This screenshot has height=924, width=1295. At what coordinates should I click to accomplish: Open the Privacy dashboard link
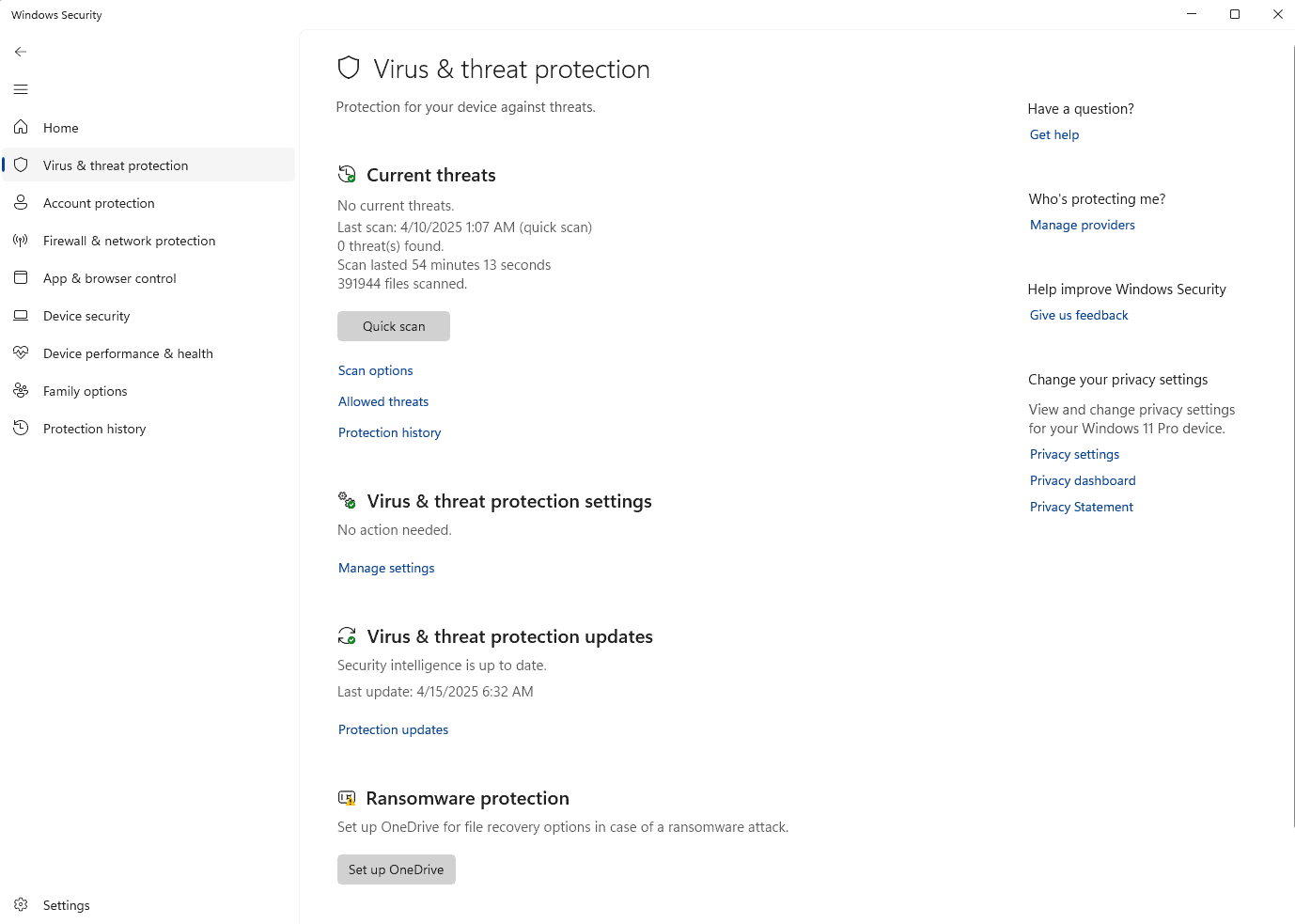pos(1083,480)
